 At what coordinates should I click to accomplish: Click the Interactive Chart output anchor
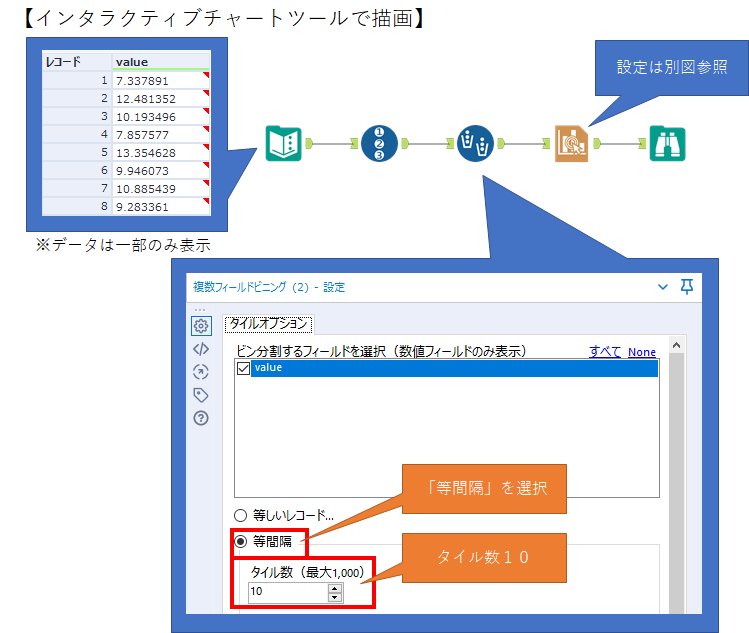click(597, 143)
